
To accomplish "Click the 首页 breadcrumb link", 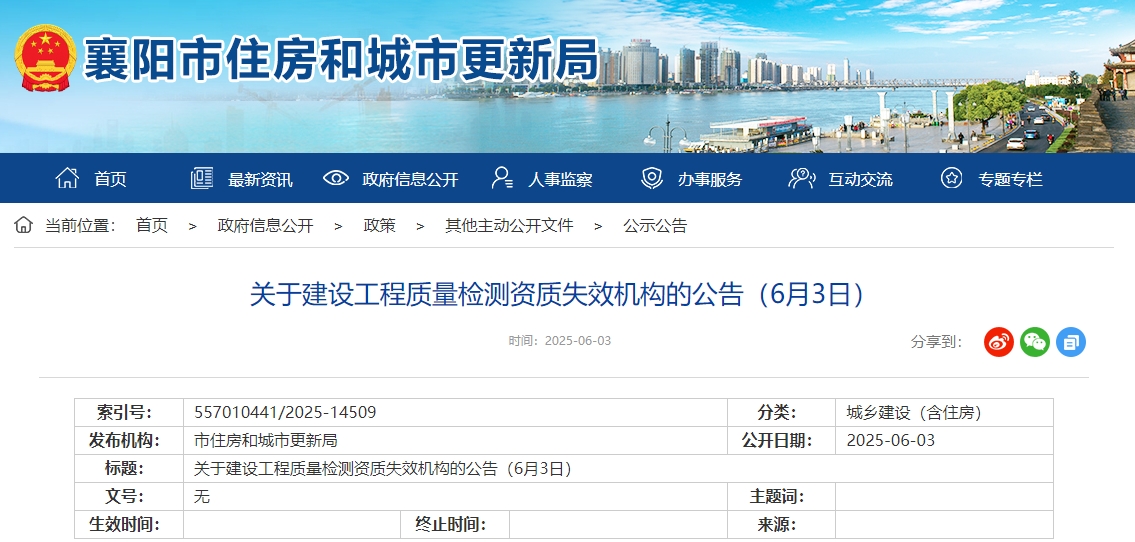I will coord(152,226).
